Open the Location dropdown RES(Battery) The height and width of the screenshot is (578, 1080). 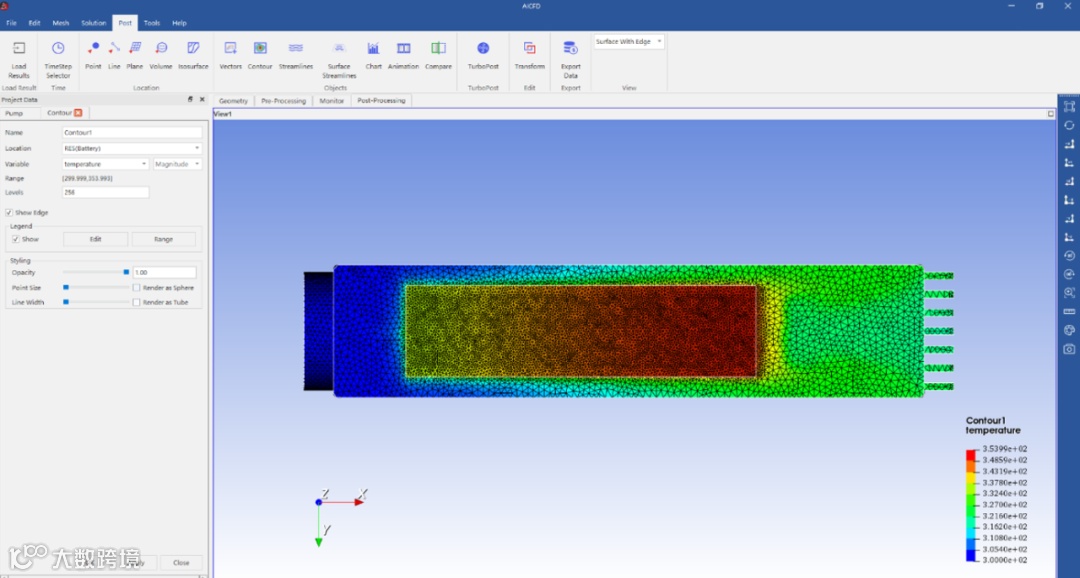(132, 148)
